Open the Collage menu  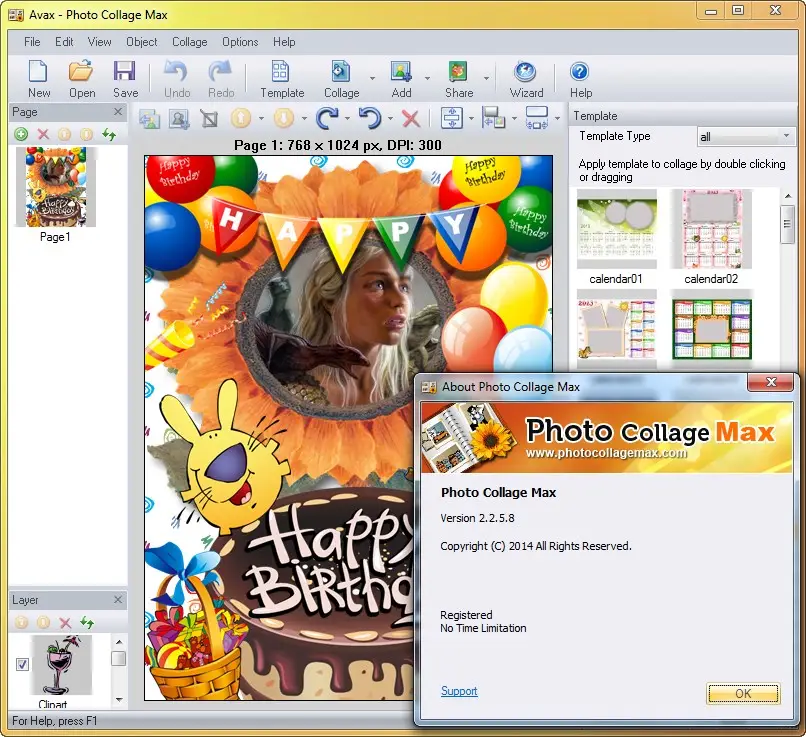pos(189,42)
